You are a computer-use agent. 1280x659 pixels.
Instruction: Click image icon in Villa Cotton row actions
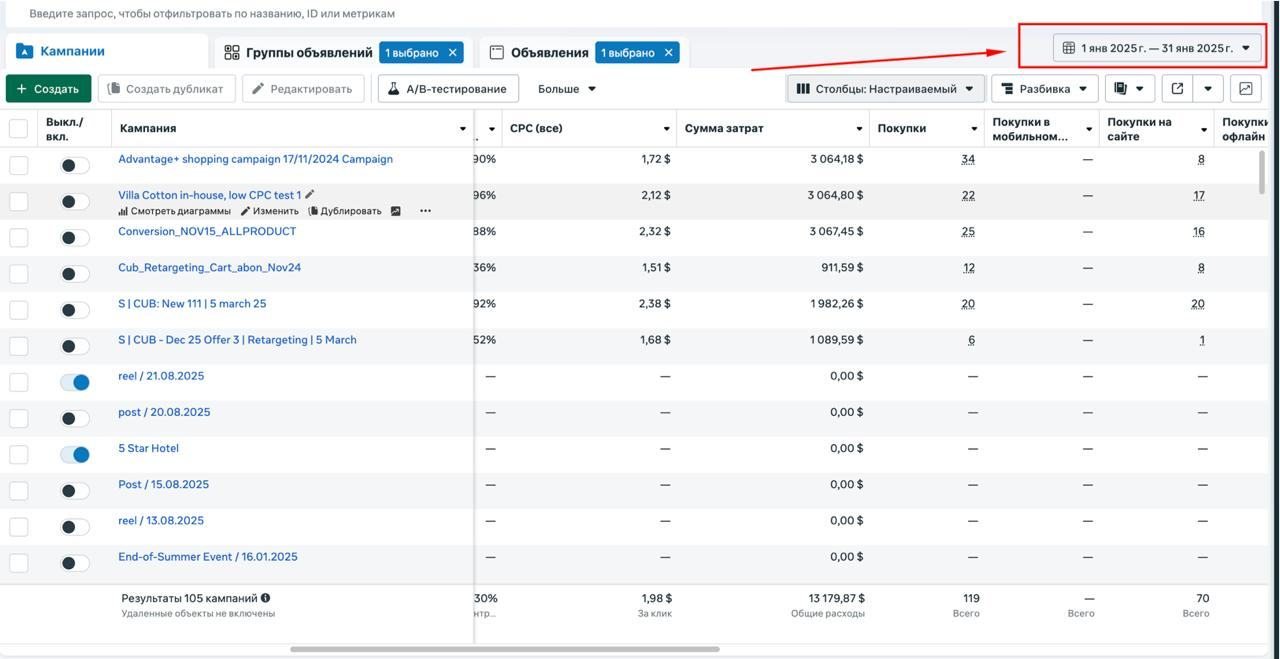pyautogui.click(x=396, y=211)
